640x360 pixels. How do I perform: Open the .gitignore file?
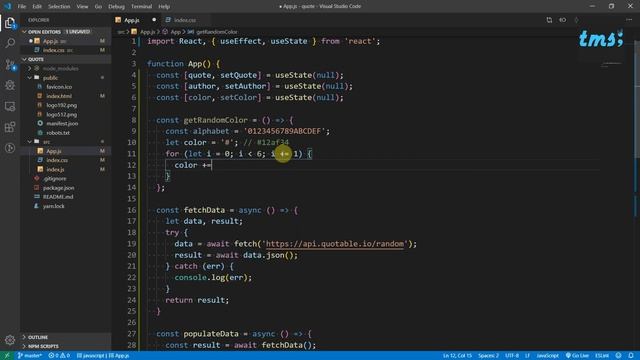point(55,178)
